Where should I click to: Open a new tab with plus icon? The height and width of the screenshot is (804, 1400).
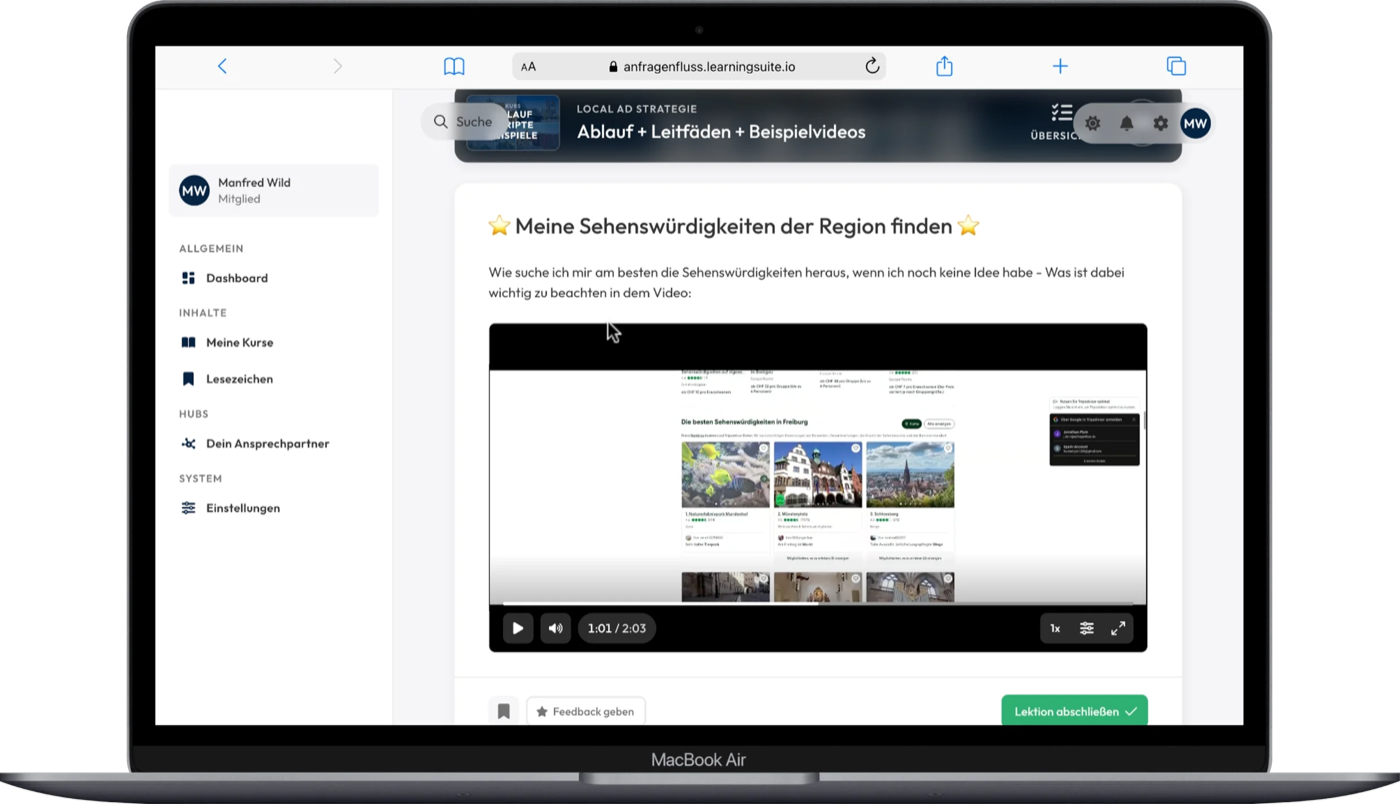(x=1060, y=66)
